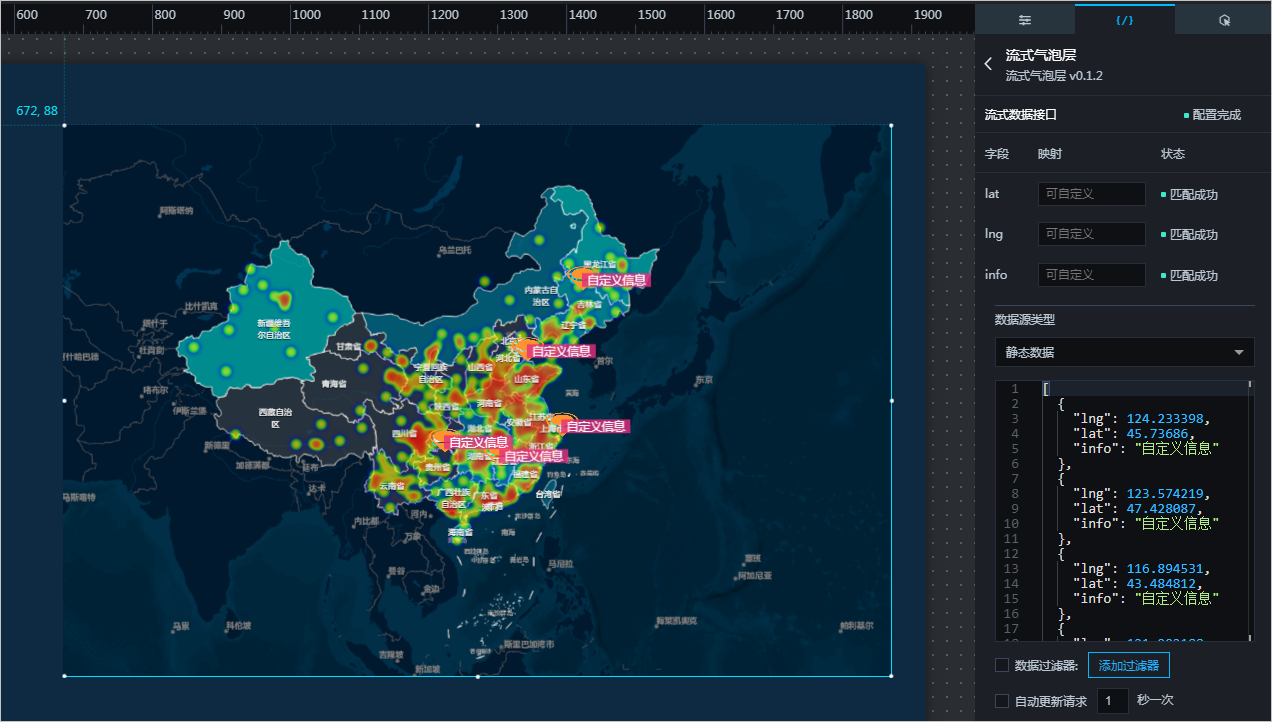Click the 流式数据接口 heading

(x=1021, y=115)
